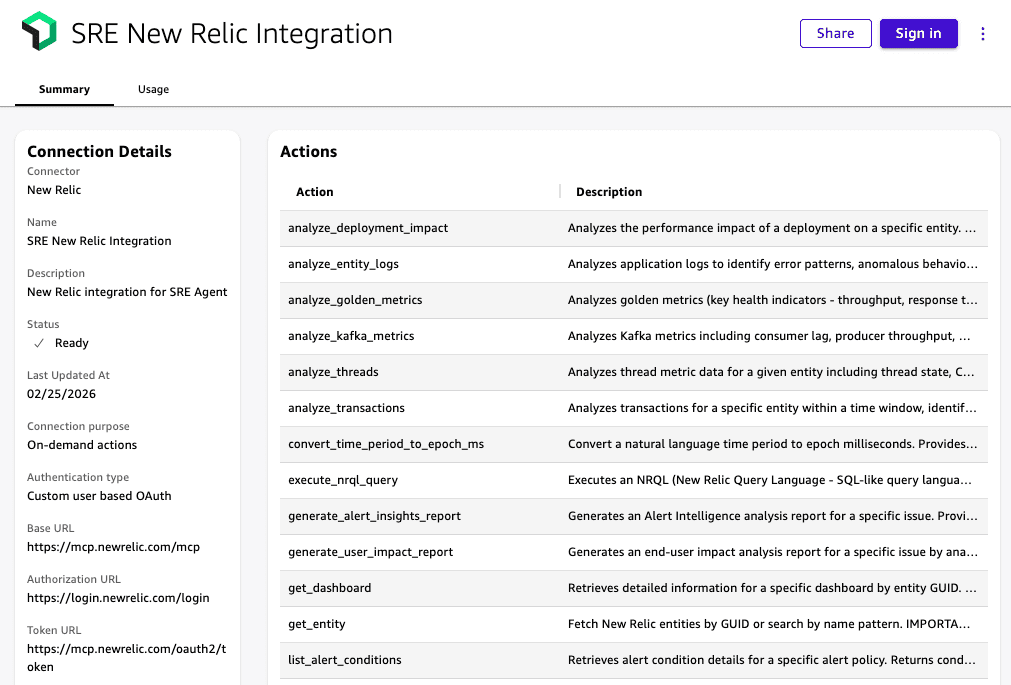Click the epoch milliseconds description text
1011x685 pixels.
[772, 444]
